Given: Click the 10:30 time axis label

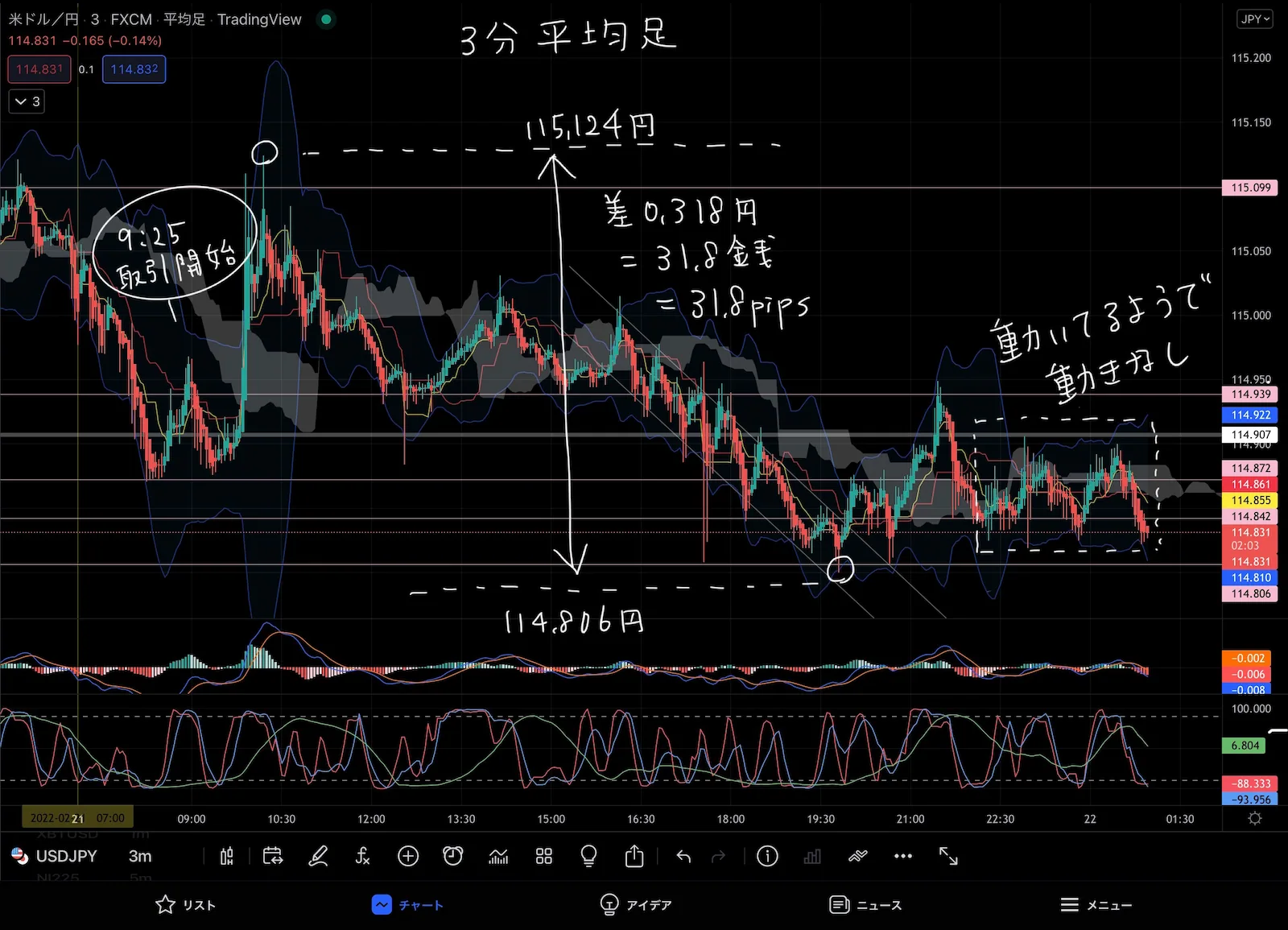Looking at the screenshot, I should [x=281, y=819].
